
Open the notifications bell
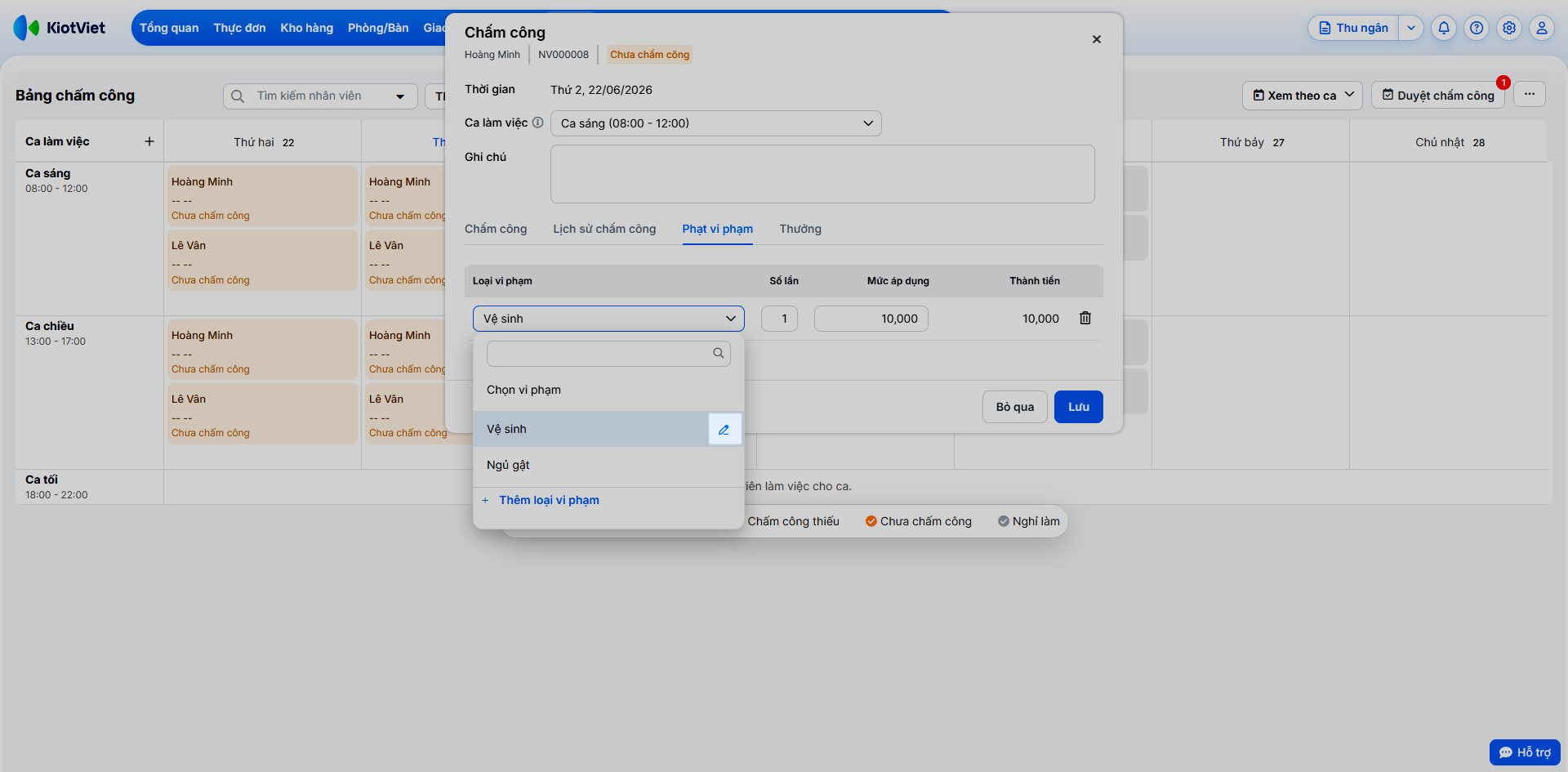(1444, 28)
